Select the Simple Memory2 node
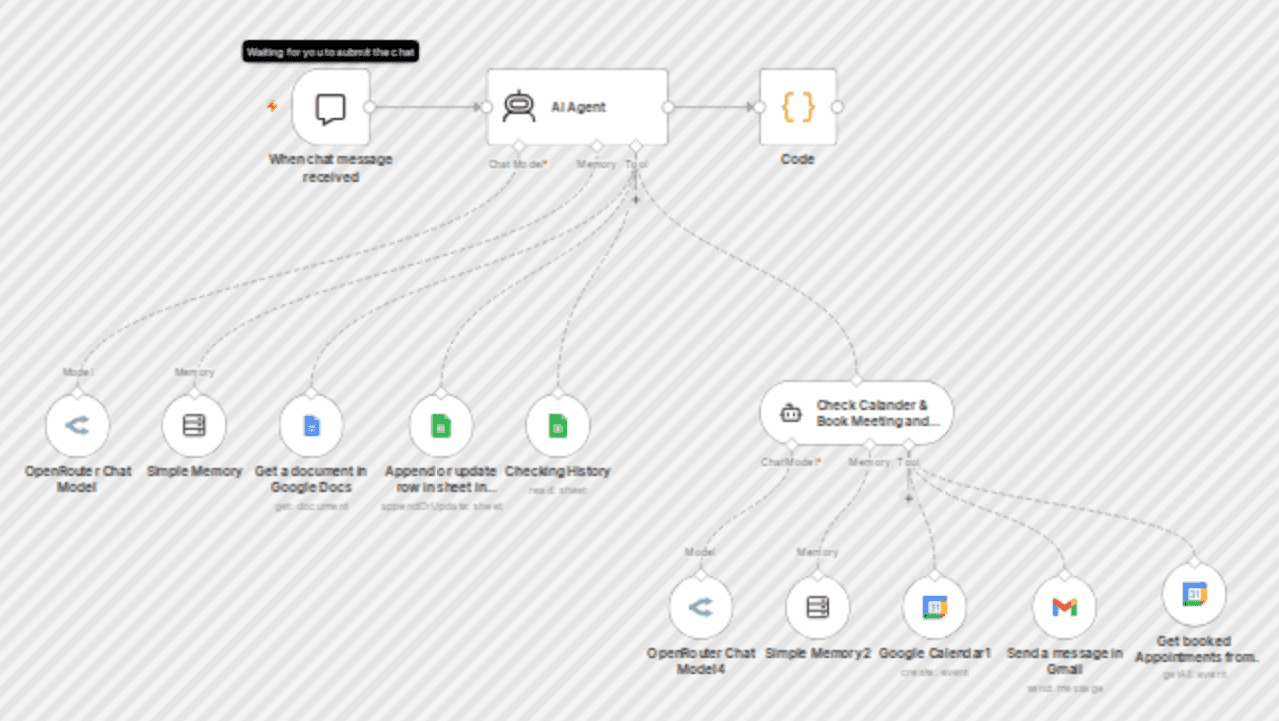Screen dimensions: 1279x721 (x=817, y=607)
